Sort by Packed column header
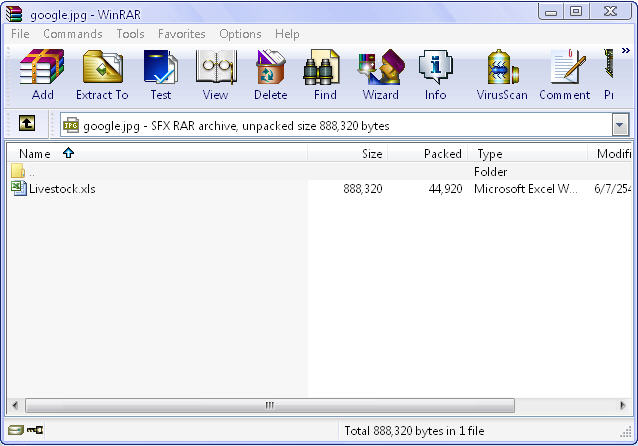The width and height of the screenshot is (638, 446). pos(428,153)
